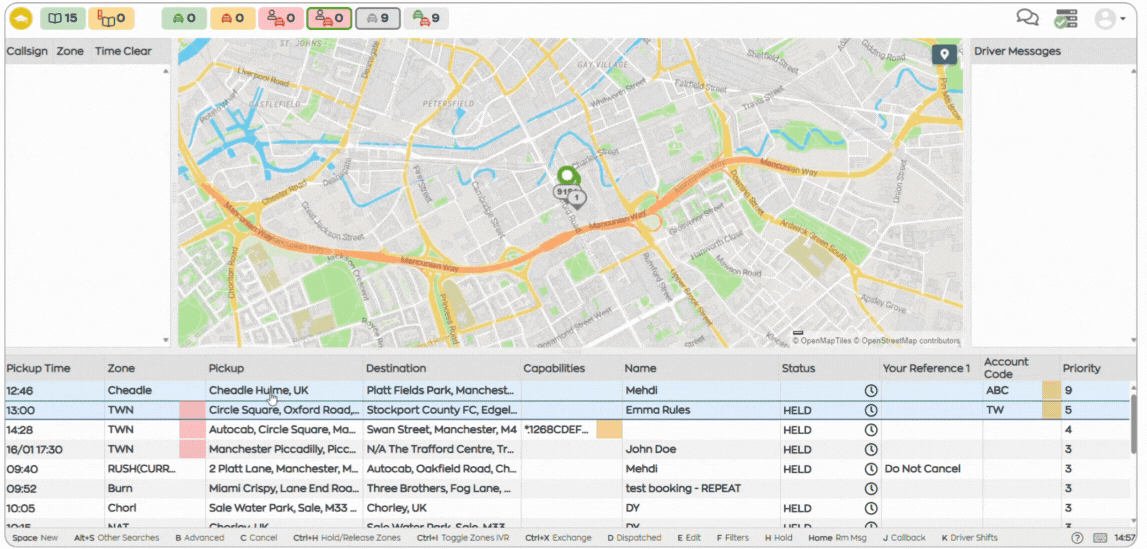Open the bookings counter showing 15

tap(62, 18)
